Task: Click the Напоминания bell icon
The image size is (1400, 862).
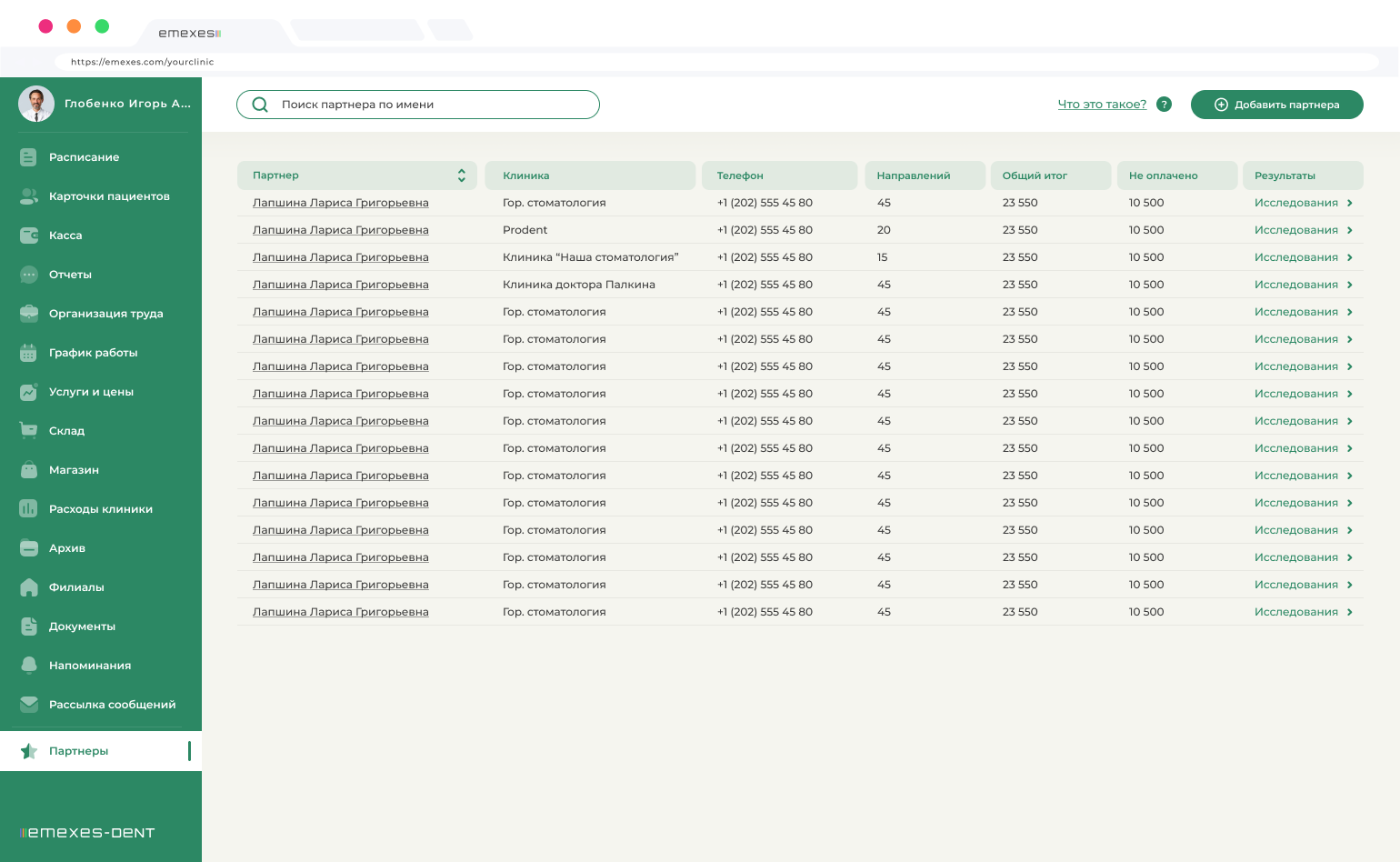Action: click(28, 666)
